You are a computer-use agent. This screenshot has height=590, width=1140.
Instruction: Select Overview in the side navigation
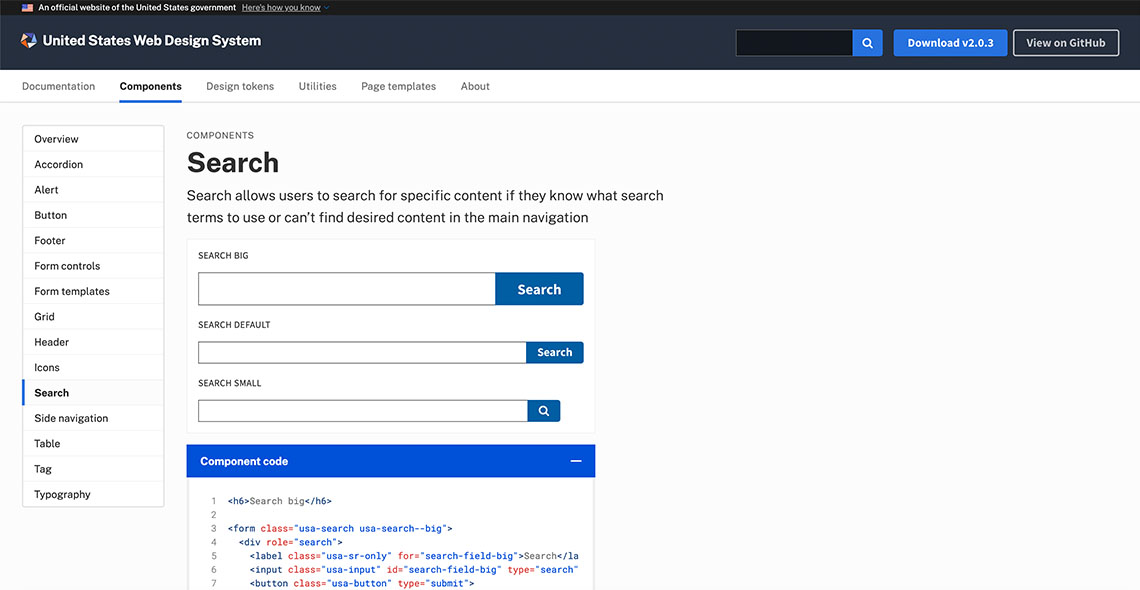coord(93,139)
